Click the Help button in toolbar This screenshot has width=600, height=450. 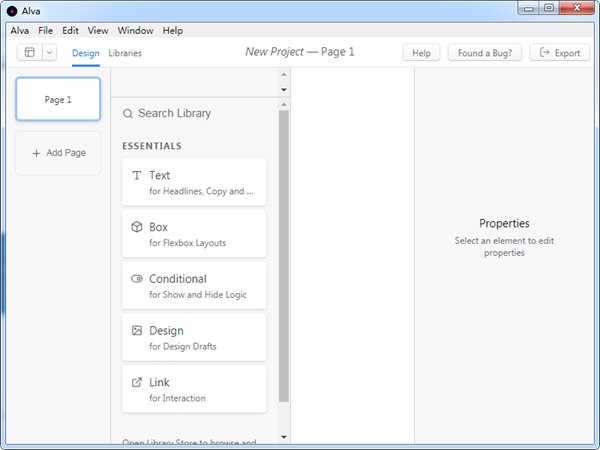click(421, 53)
